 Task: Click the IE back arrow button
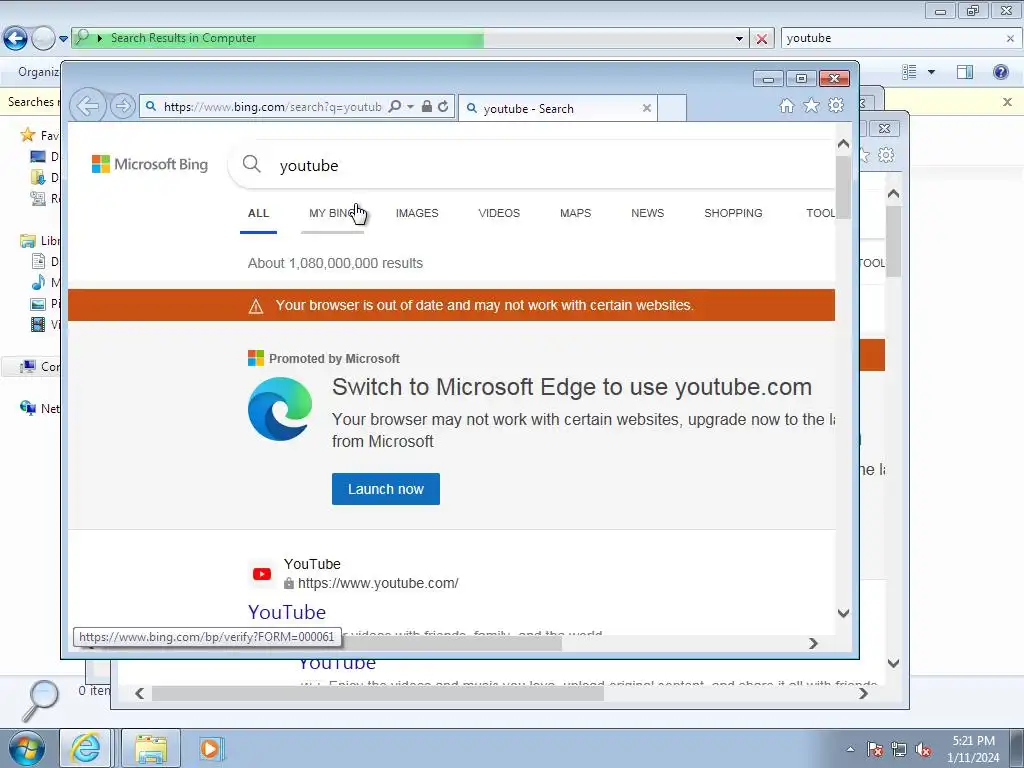[x=88, y=106]
